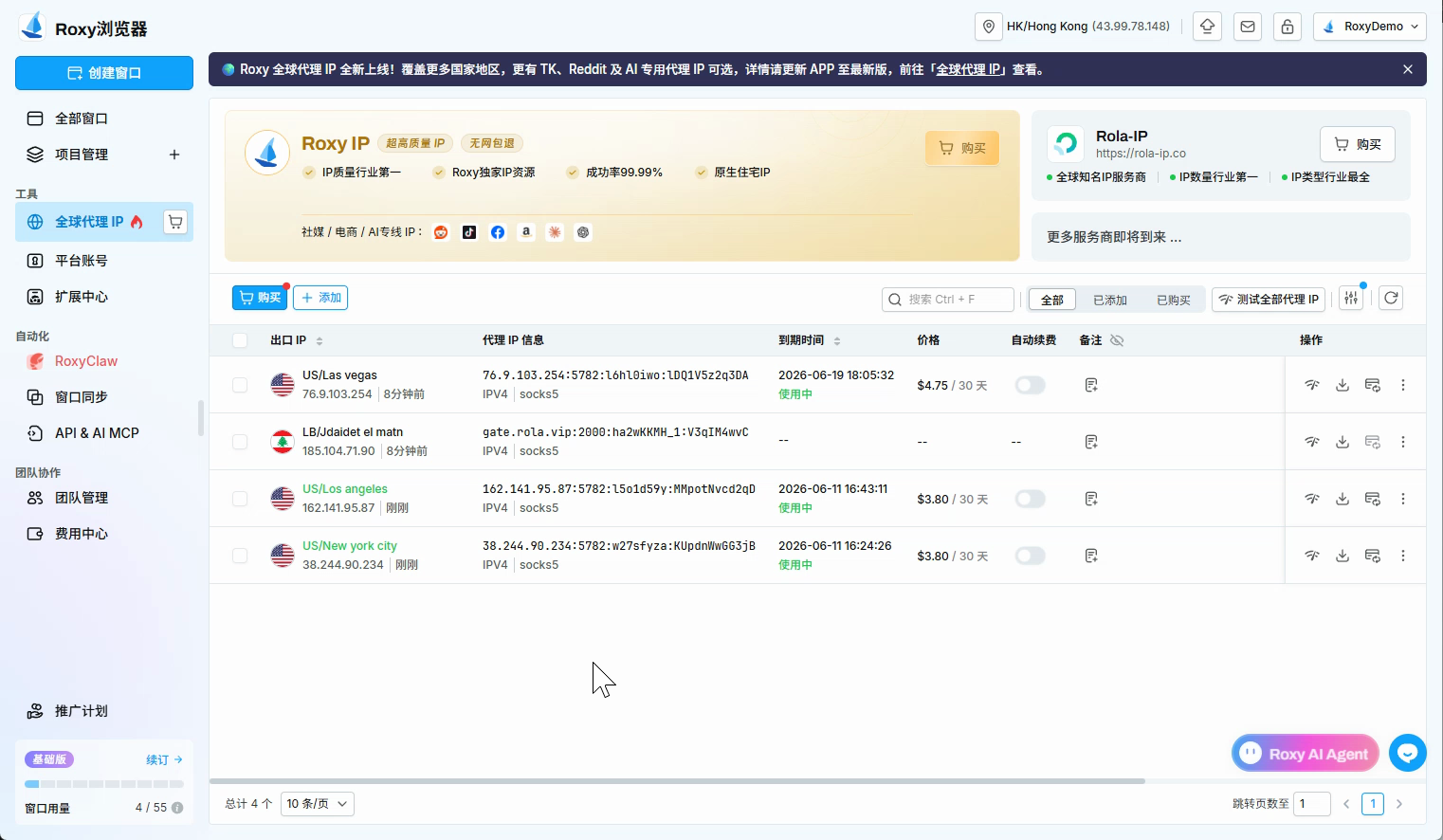
Task: Click 测试全部代理 IP button
Action: pos(1269,299)
